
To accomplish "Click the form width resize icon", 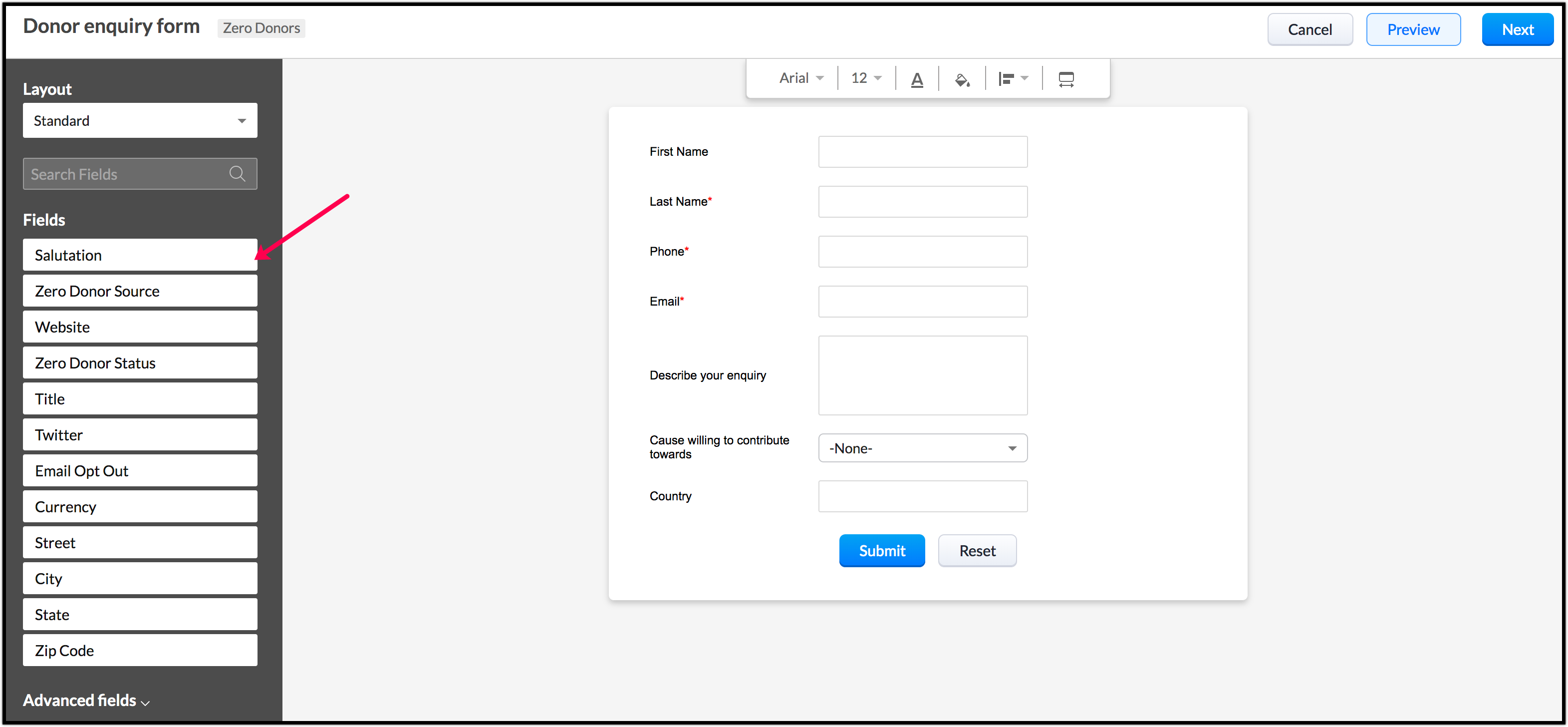I will (x=1066, y=79).
